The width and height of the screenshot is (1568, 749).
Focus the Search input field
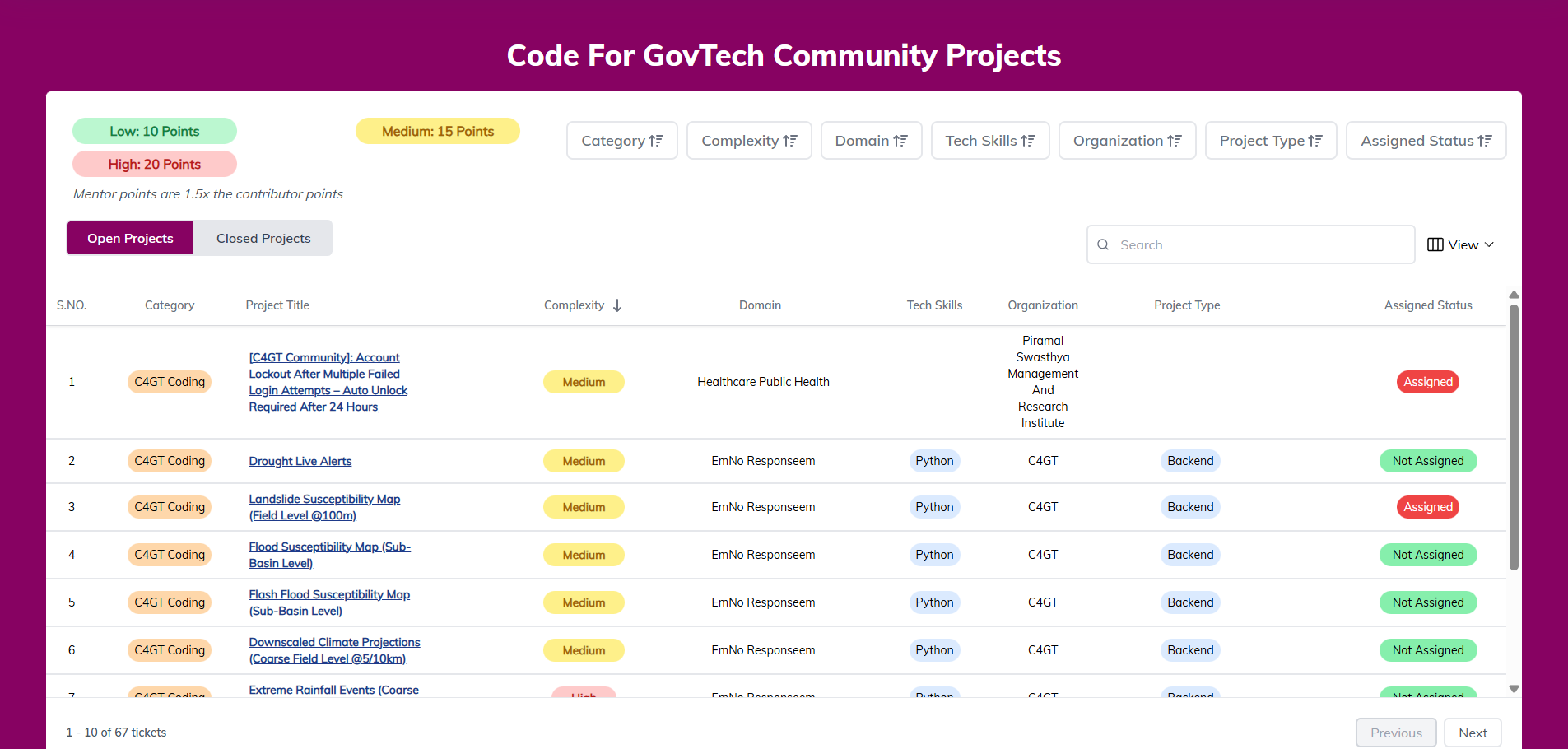pos(1259,244)
